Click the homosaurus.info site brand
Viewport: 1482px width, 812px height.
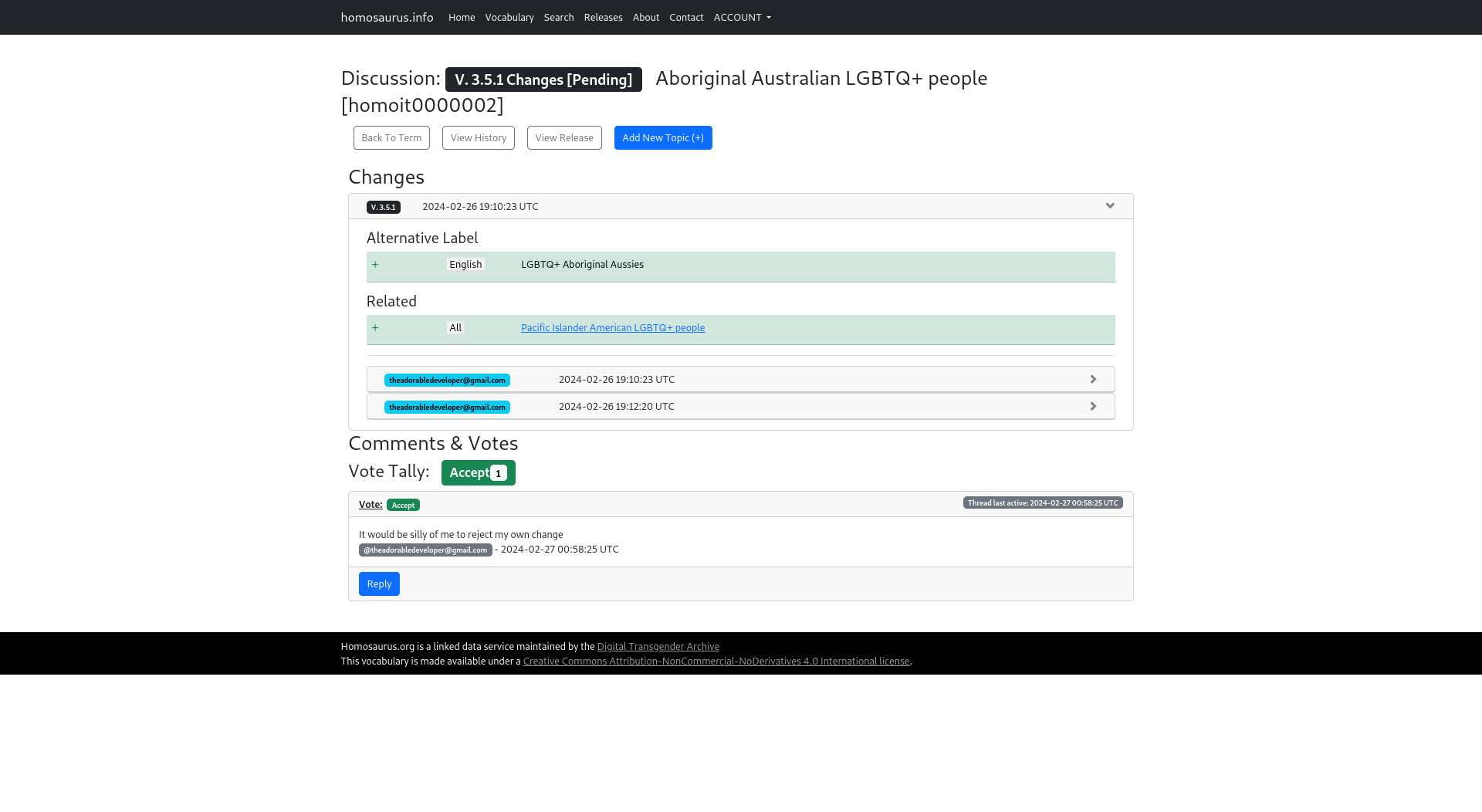pos(387,17)
